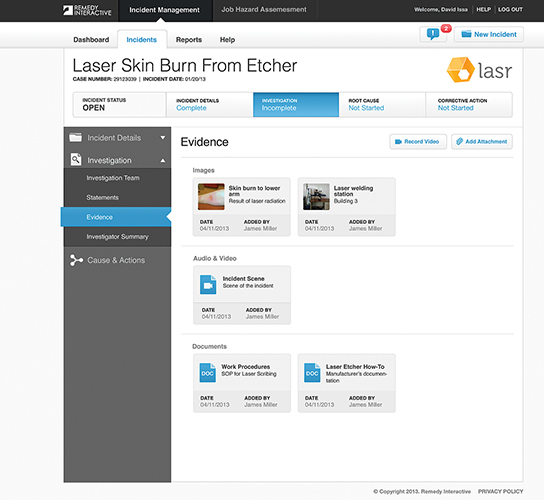The height and width of the screenshot is (500, 544).
Task: Click the Remedy Interactive logo
Action: point(87,10)
